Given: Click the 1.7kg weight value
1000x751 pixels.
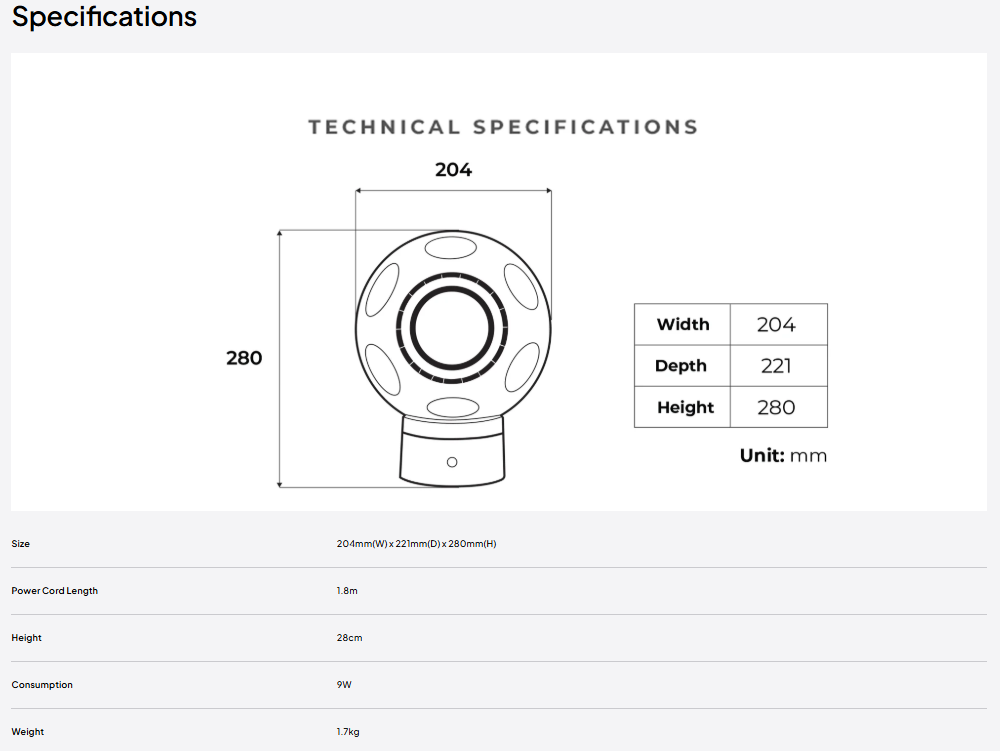Looking at the screenshot, I should pyautogui.click(x=348, y=732).
